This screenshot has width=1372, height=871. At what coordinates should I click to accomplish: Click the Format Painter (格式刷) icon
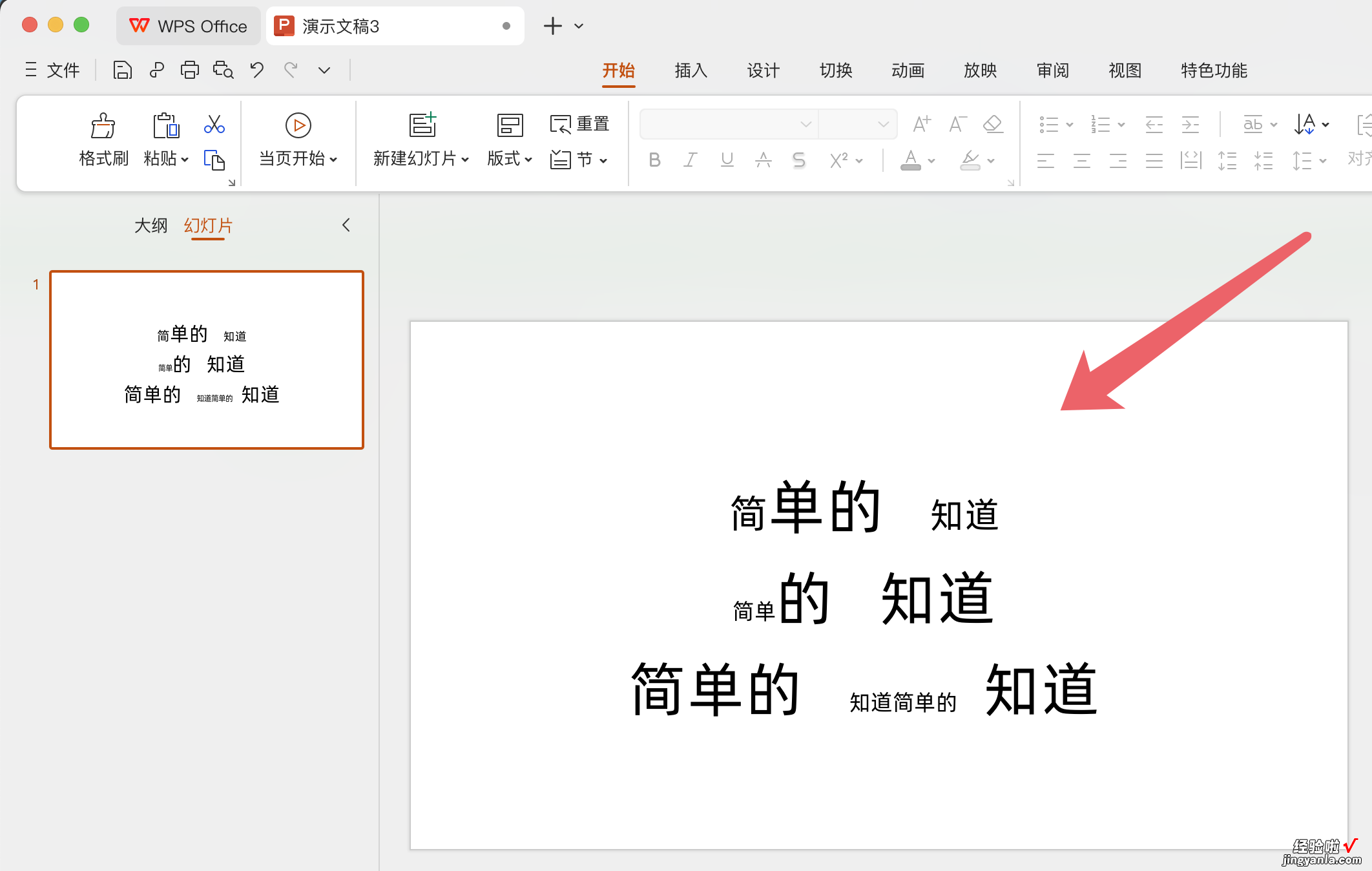pyautogui.click(x=103, y=126)
